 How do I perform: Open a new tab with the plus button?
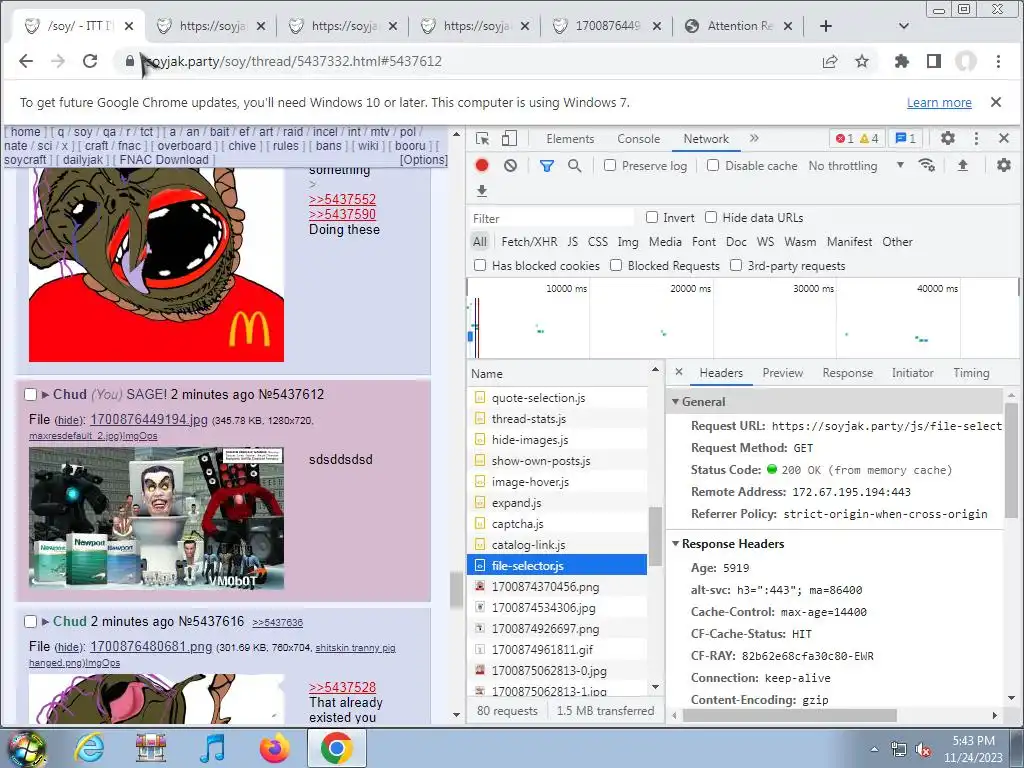pyautogui.click(x=825, y=26)
